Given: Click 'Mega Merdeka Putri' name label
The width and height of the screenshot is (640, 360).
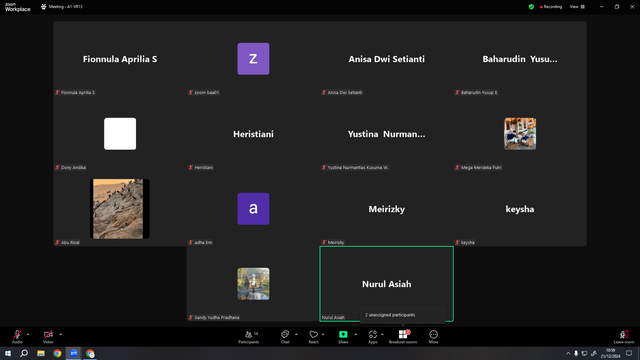Looking at the screenshot, I should [x=481, y=167].
